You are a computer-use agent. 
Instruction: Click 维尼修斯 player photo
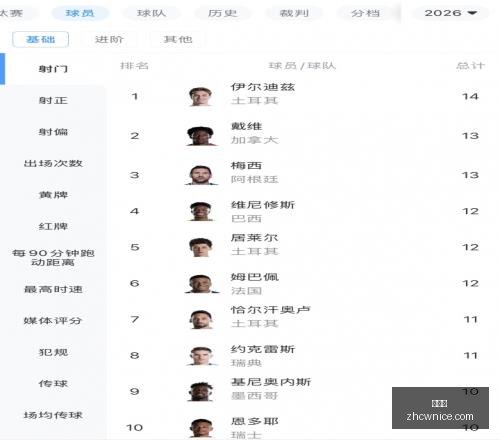[x=200, y=211]
